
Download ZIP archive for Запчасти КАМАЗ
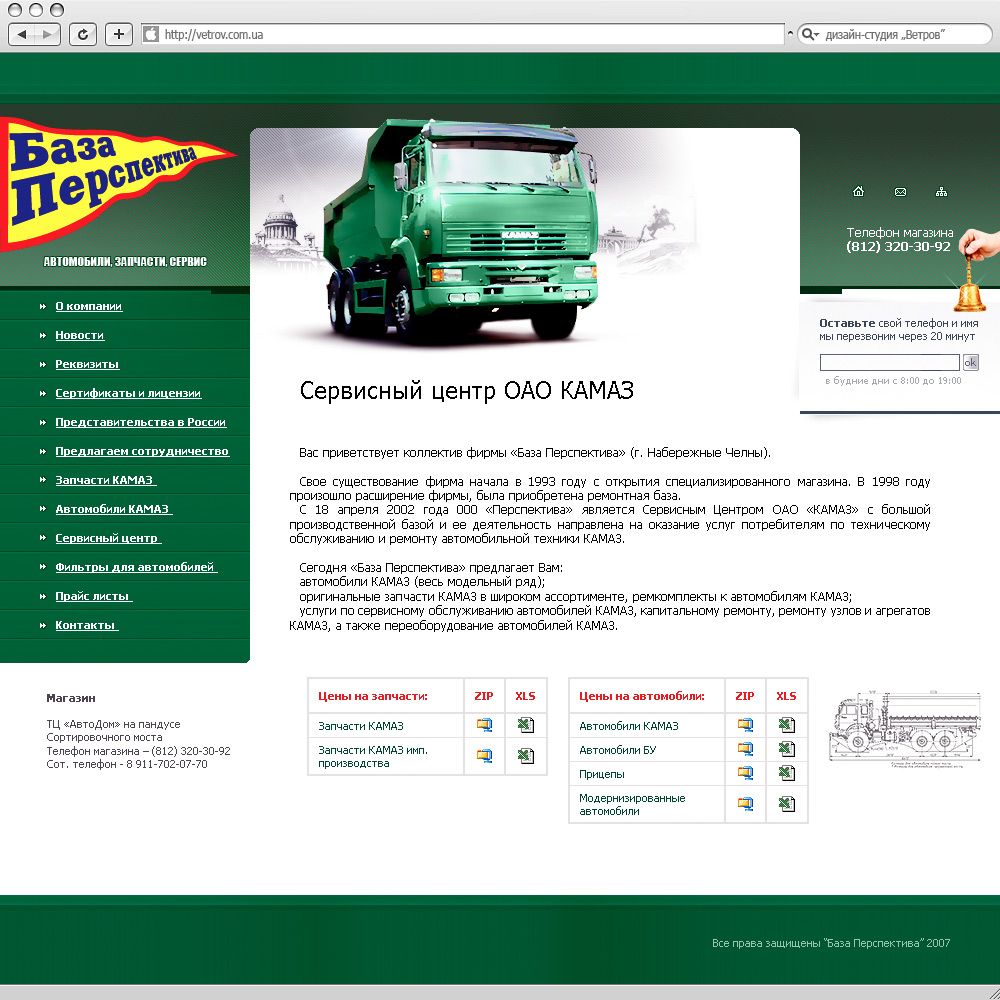(x=484, y=725)
